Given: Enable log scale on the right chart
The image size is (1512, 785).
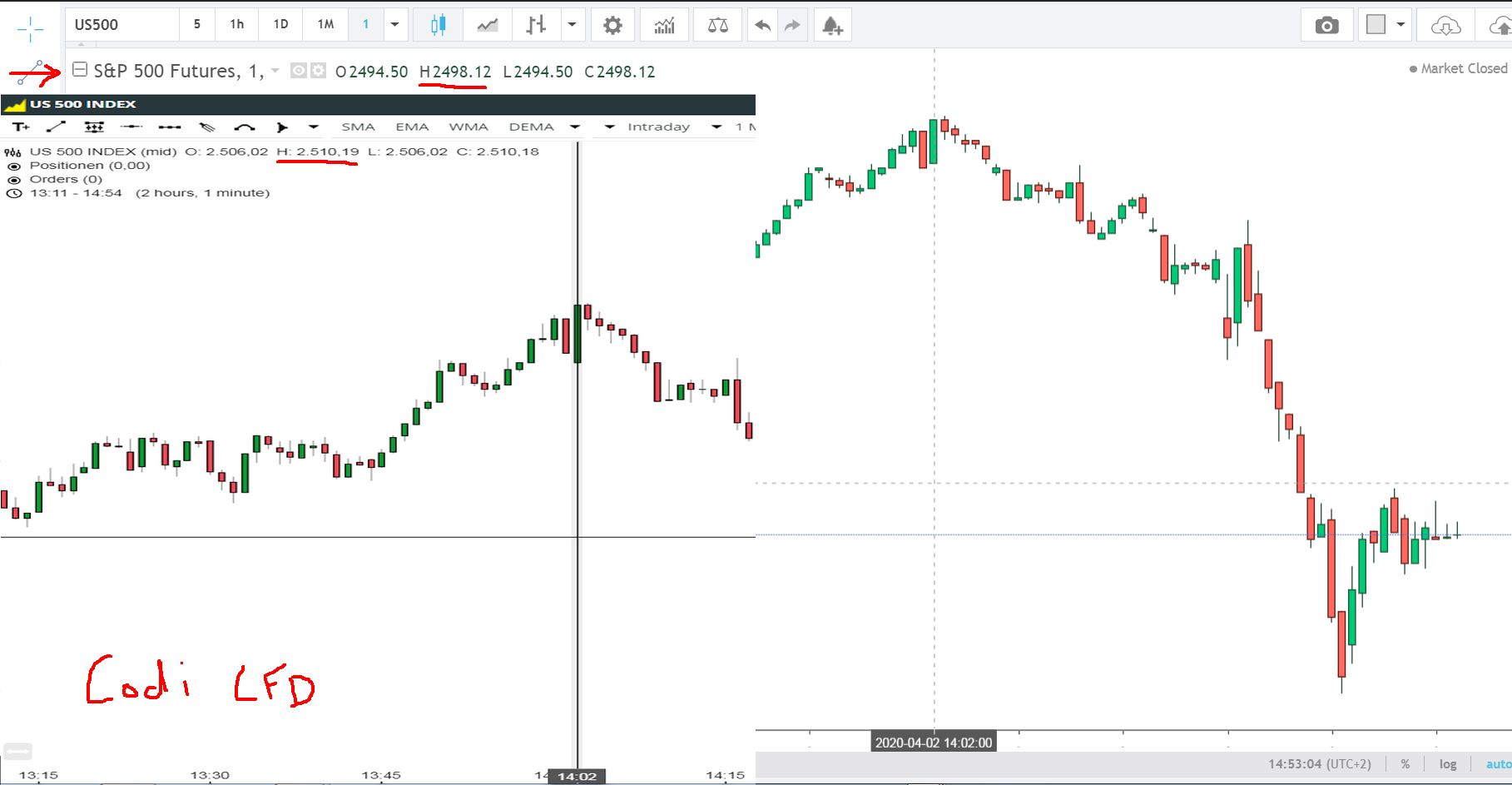Looking at the screenshot, I should (1448, 763).
